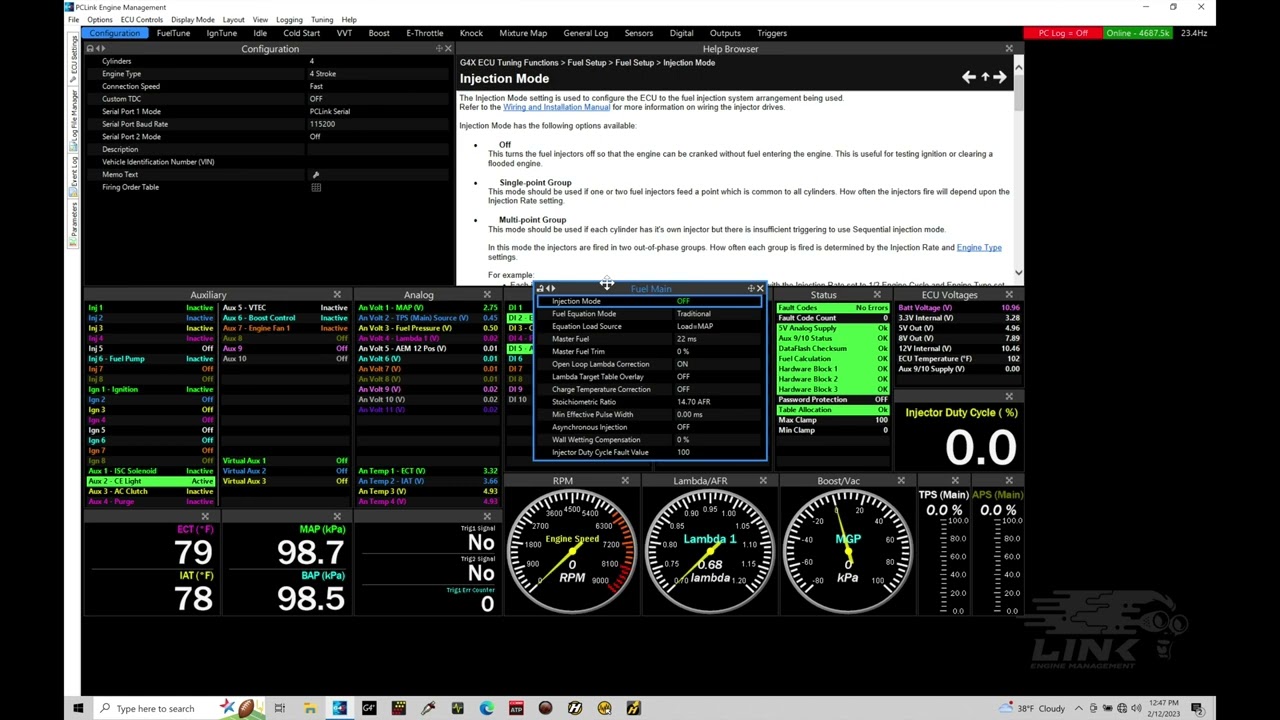
Task: Go forward in the Help Browser
Action: click(1000, 77)
